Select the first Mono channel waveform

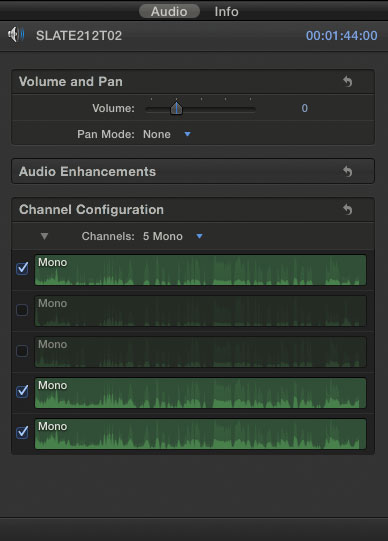200,270
